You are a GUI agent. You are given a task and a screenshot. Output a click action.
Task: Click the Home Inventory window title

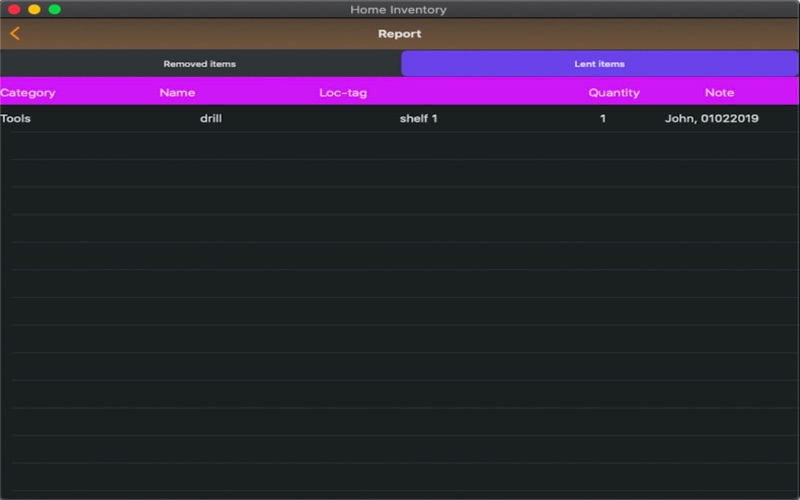click(398, 10)
